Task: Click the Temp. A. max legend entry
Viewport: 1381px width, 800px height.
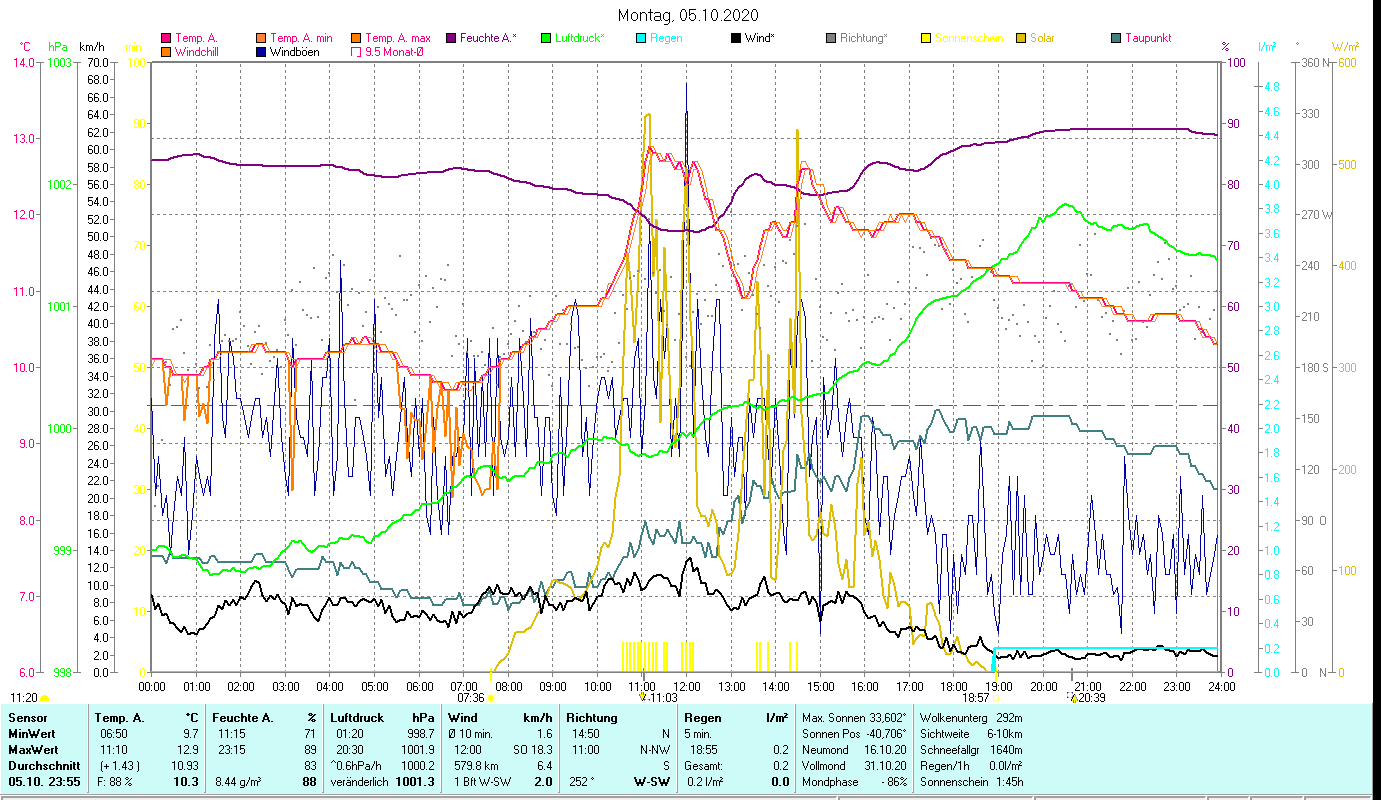Action: pos(397,38)
